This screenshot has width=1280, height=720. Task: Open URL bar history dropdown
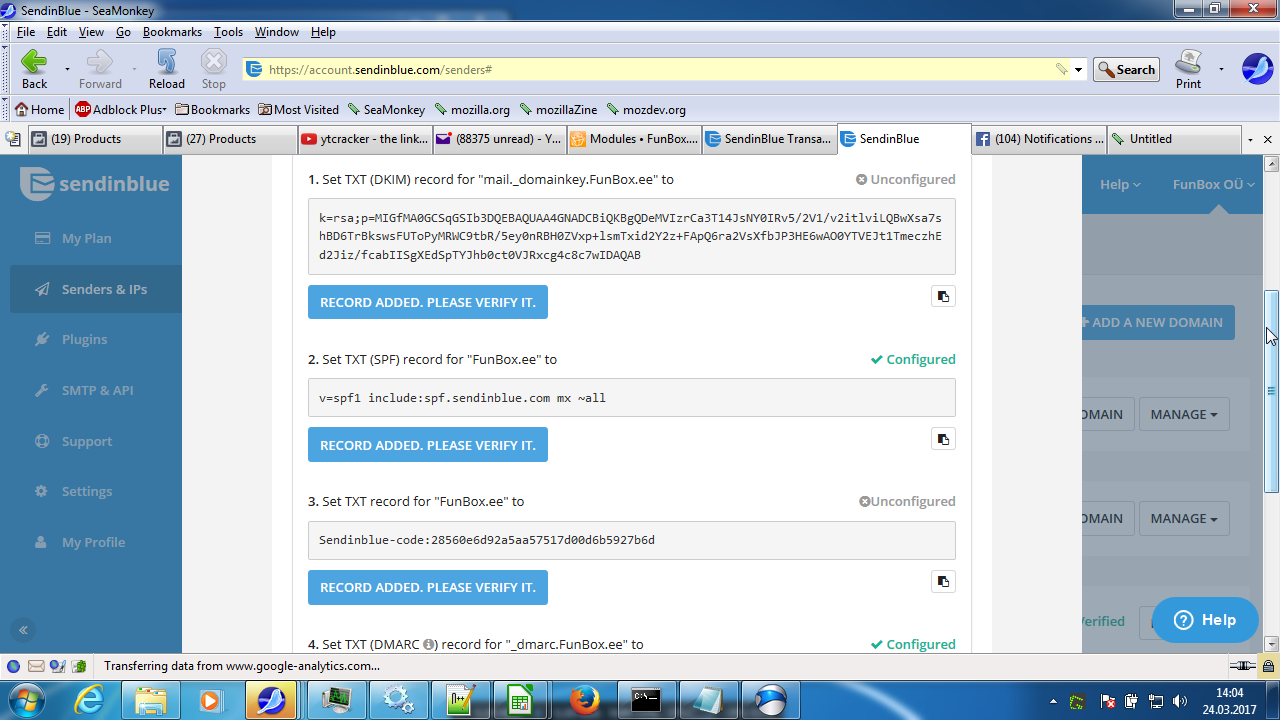(1078, 69)
